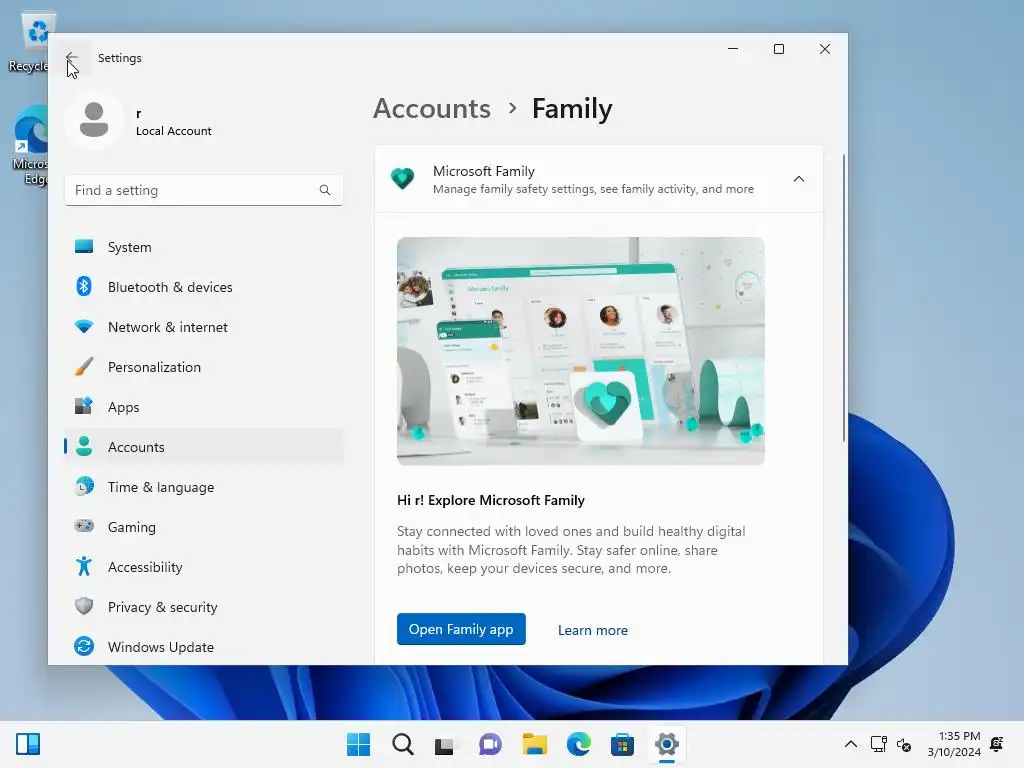1024x768 pixels.
Task: Open Bluetooth & devices settings
Action: coord(204,287)
